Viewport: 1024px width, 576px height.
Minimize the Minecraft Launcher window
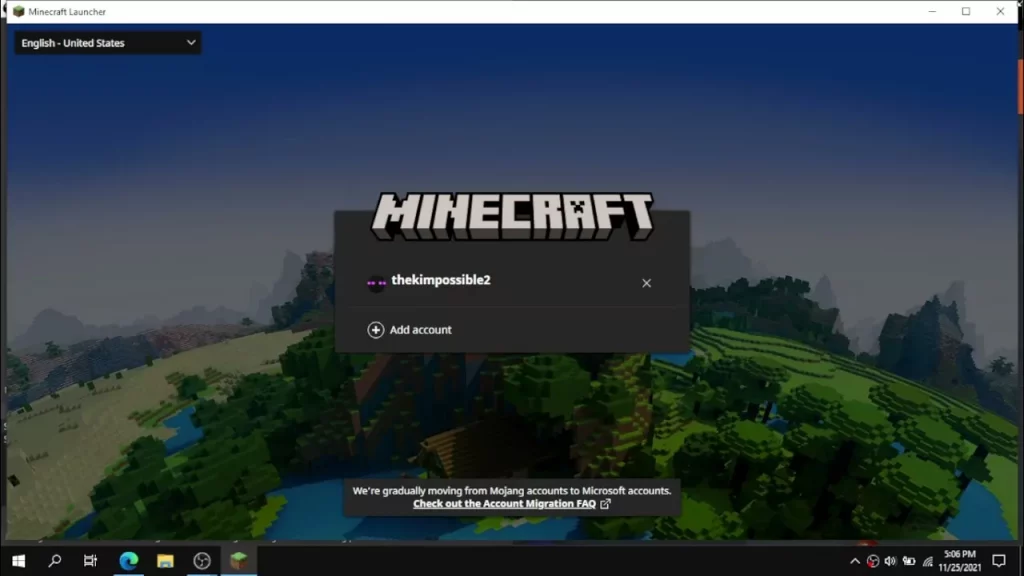click(x=932, y=11)
